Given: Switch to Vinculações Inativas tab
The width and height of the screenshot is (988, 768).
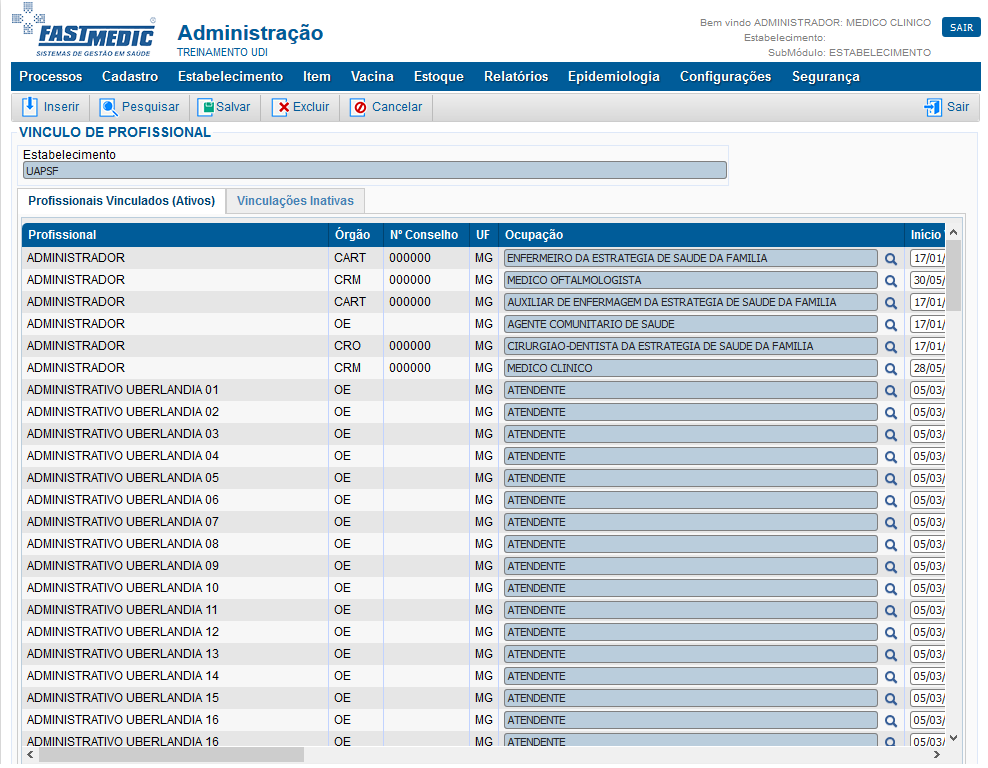Looking at the screenshot, I should coord(295,201).
